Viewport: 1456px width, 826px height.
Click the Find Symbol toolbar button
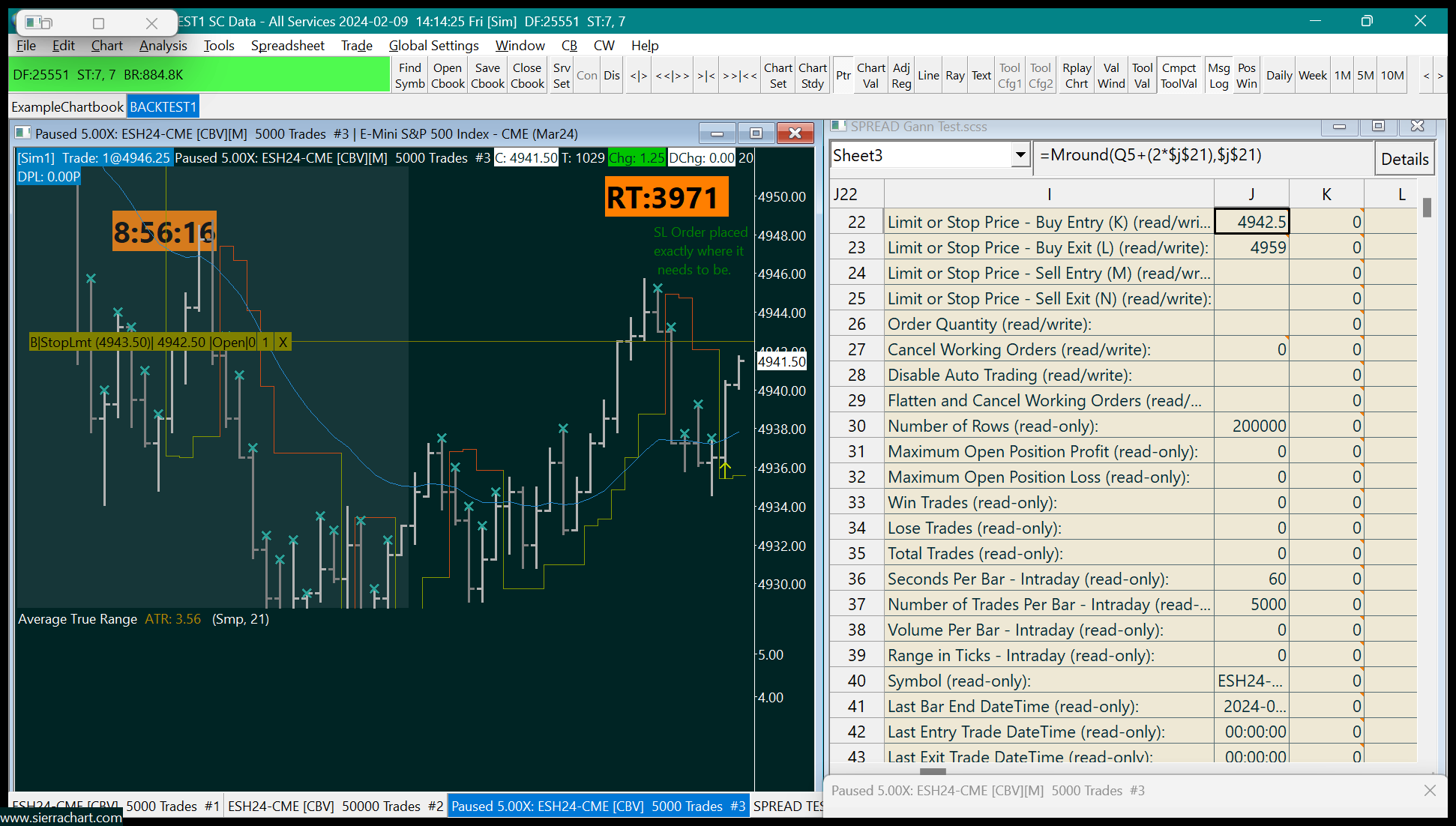coord(410,76)
